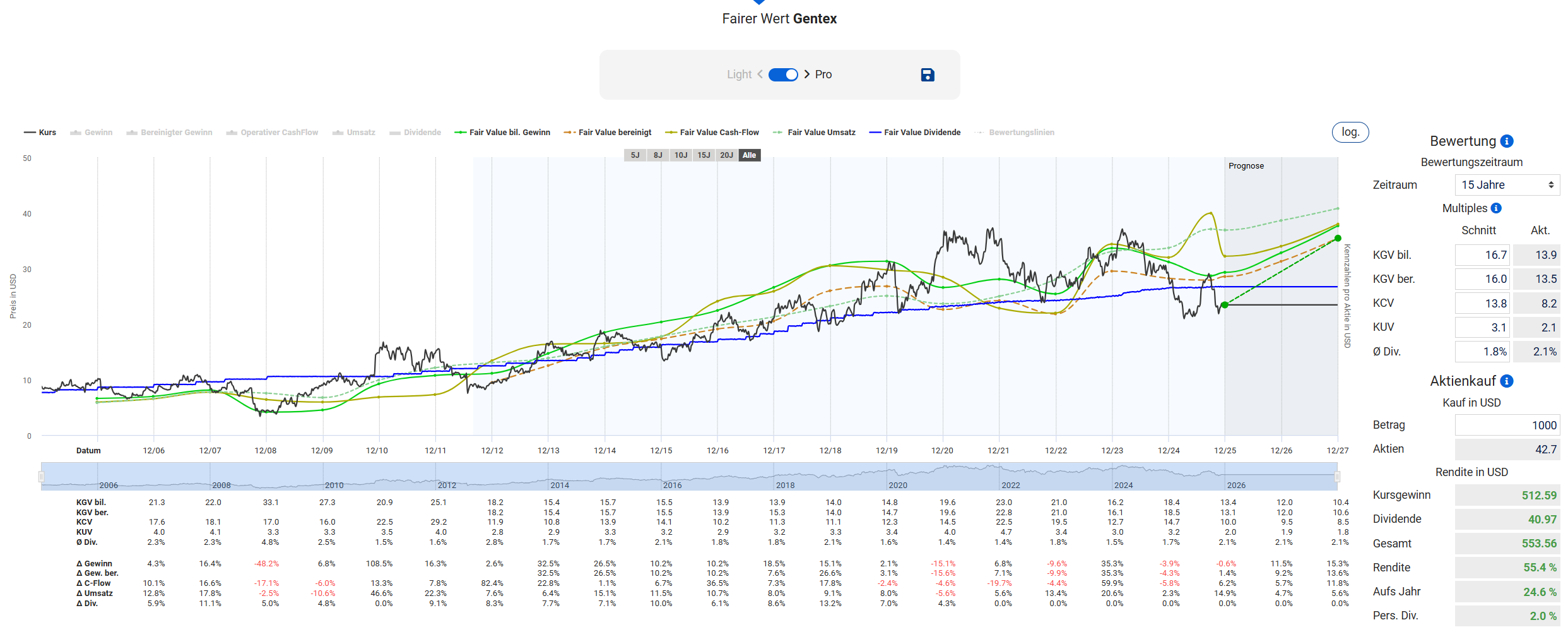Show the Umsatz bar series in legend
The image size is (1568, 632).
click(x=354, y=133)
